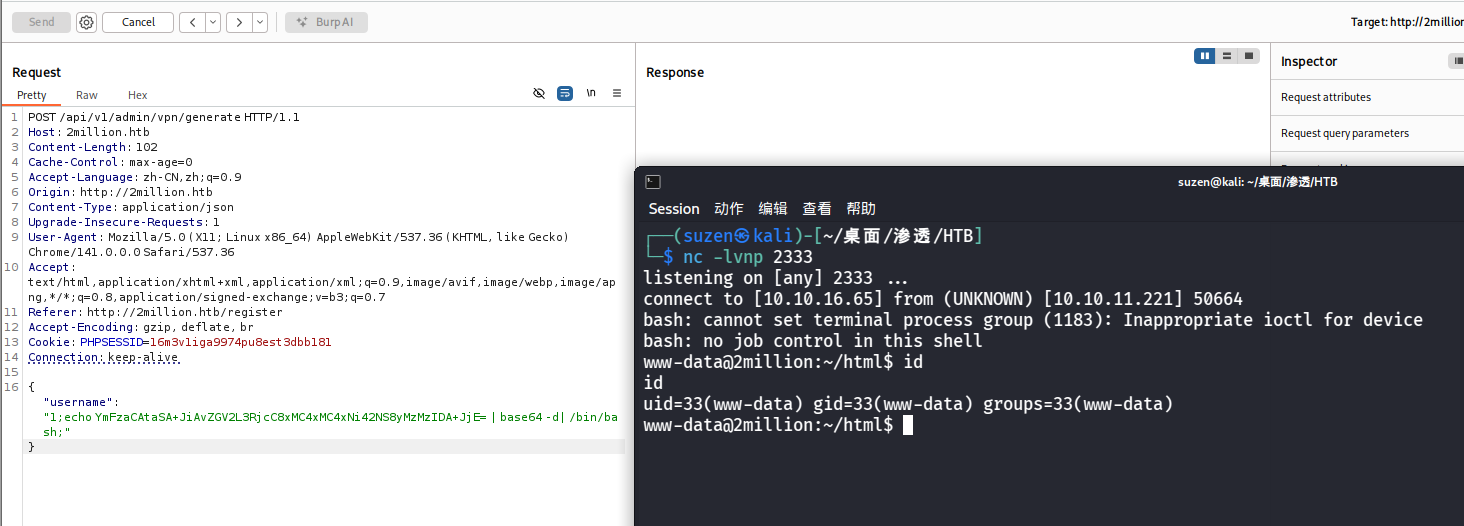1464x526 pixels.
Task: Open the forward-history dropdown arrow
Action: click(260, 22)
